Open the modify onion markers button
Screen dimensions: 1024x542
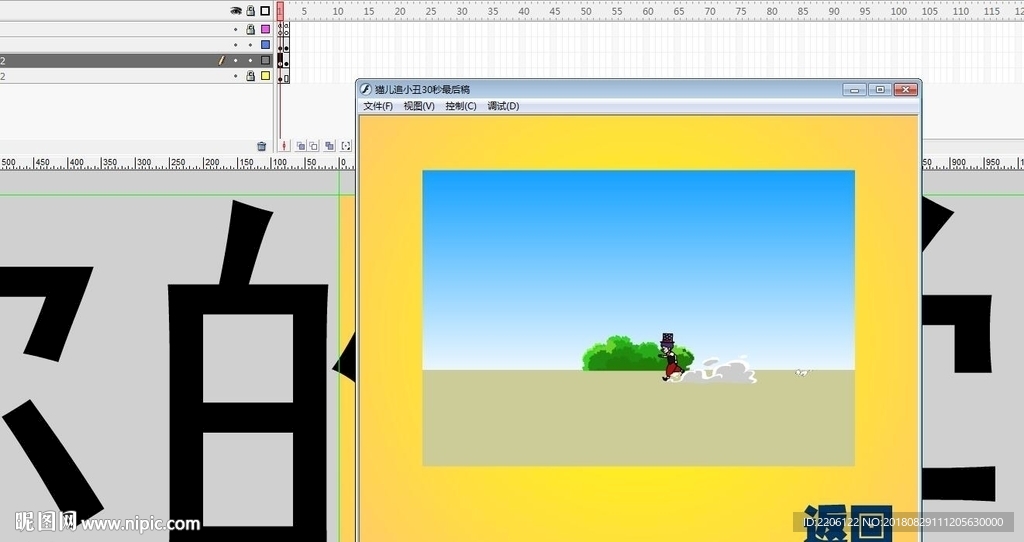point(346,146)
